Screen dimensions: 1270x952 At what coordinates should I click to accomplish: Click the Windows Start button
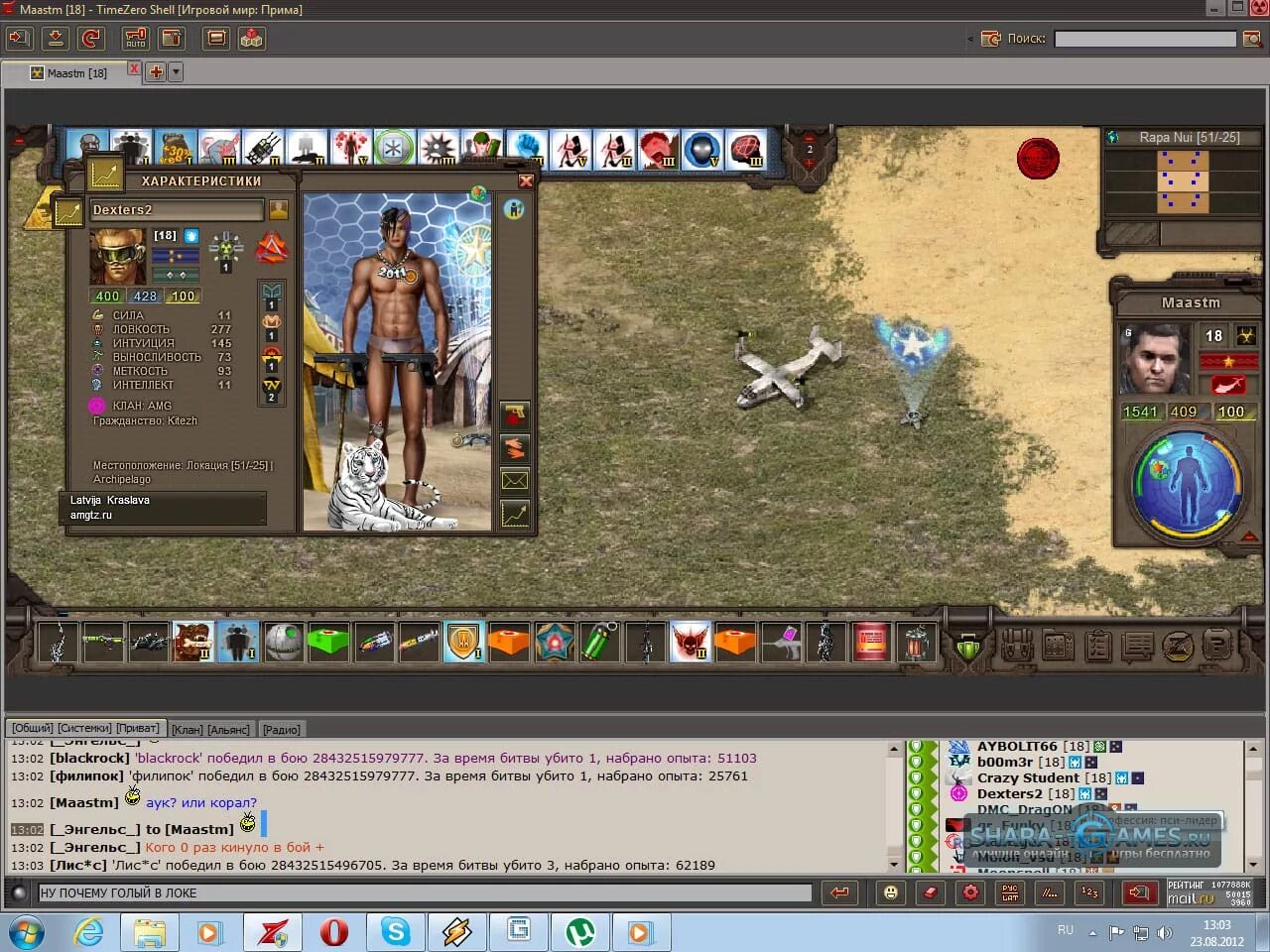[27, 932]
